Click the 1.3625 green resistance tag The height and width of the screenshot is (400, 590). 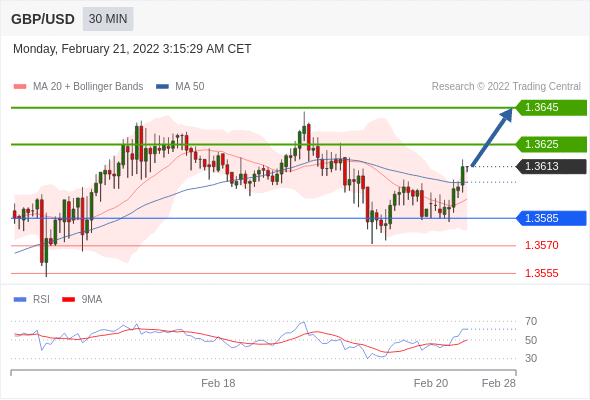click(x=551, y=144)
